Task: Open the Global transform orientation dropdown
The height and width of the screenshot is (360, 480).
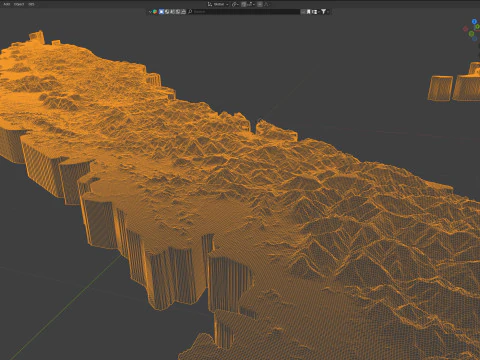Action: click(x=218, y=4)
